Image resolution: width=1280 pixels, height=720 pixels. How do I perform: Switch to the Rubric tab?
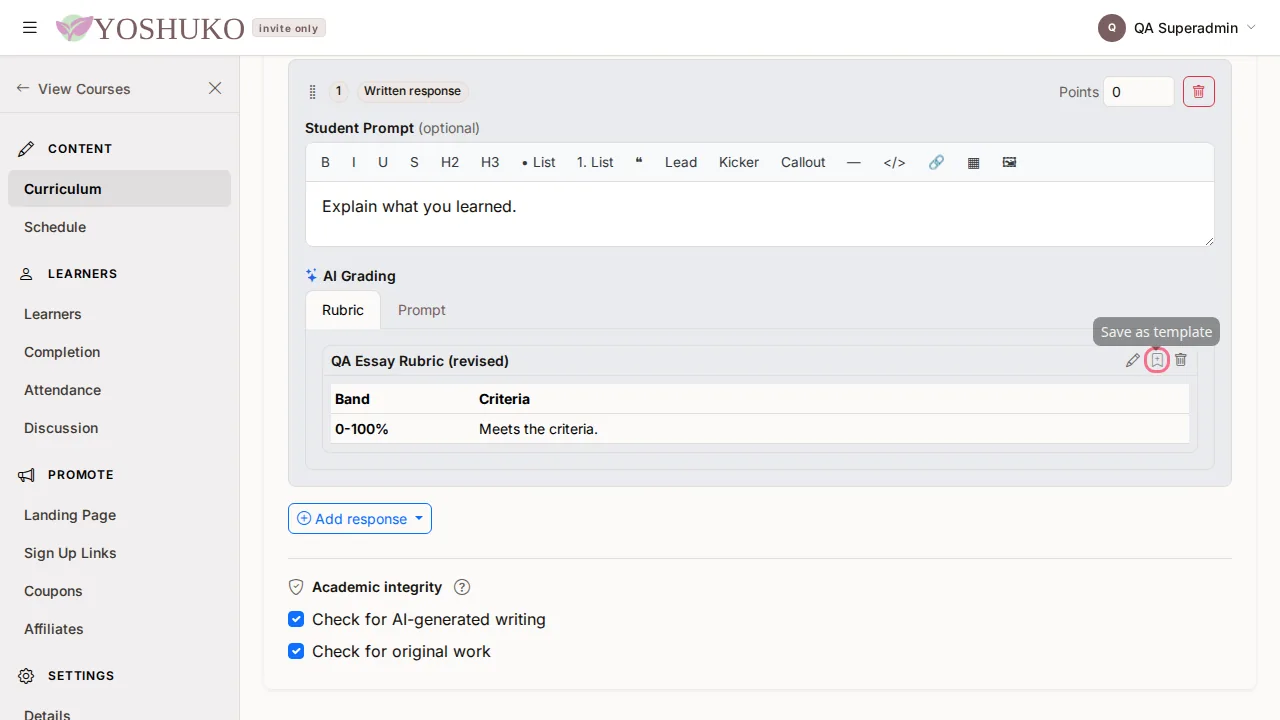coord(343,310)
